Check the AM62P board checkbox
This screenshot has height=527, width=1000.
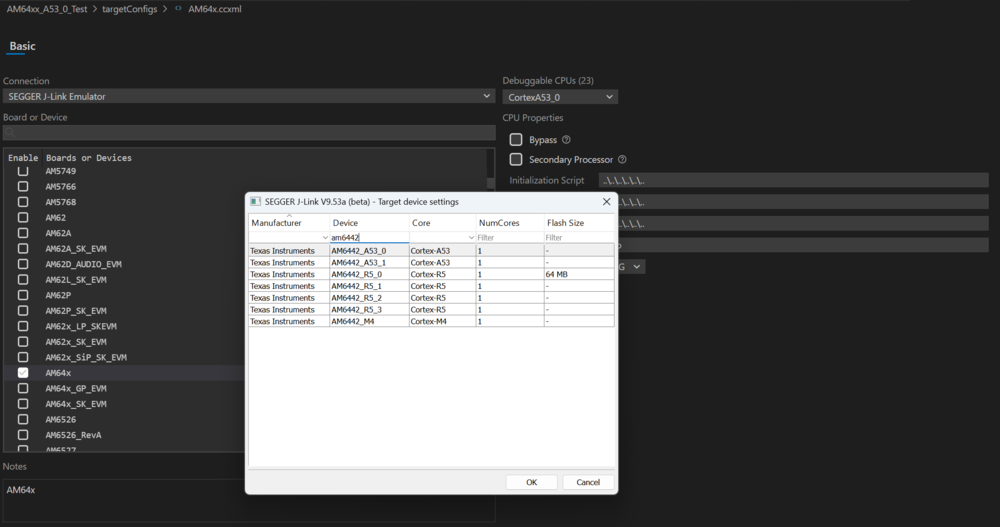click(x=23, y=295)
